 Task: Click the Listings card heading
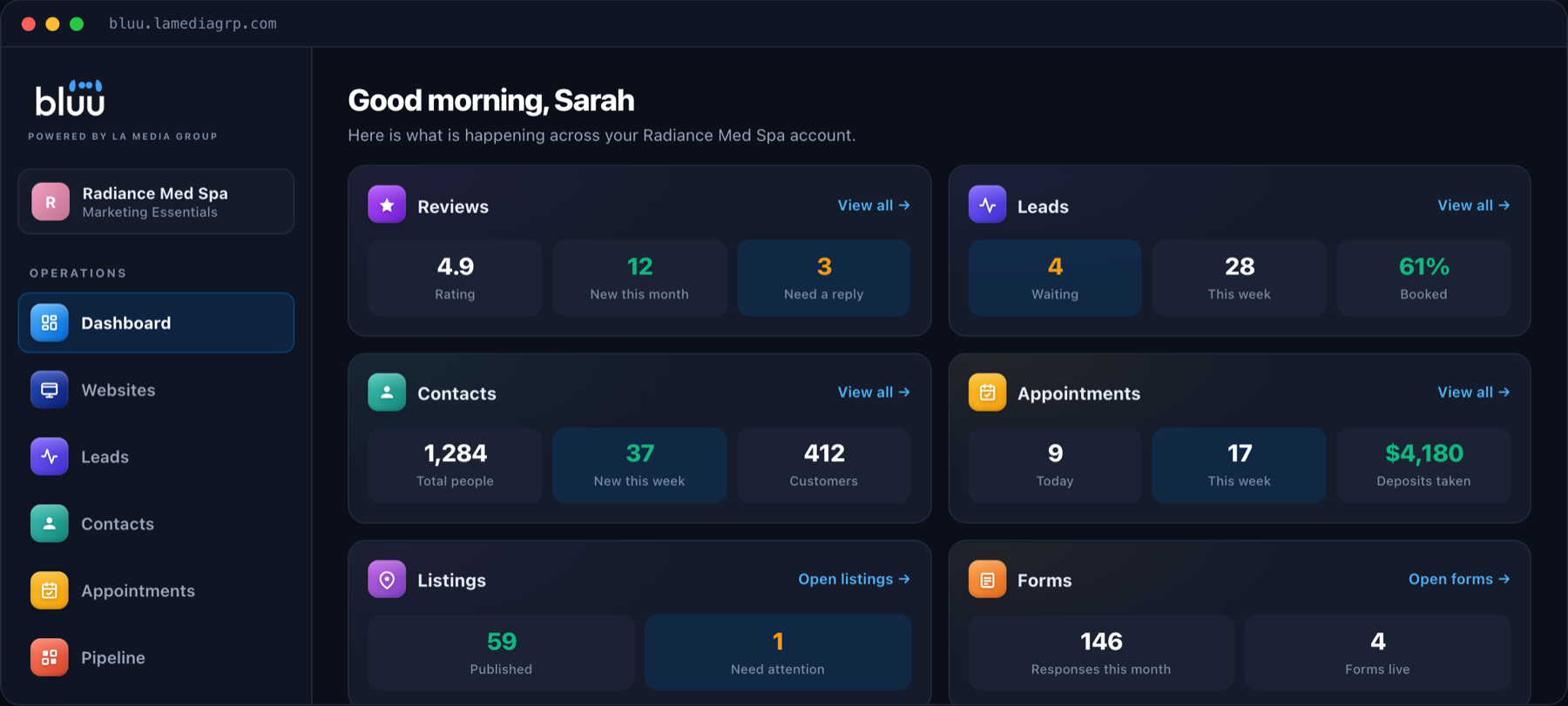pos(451,581)
